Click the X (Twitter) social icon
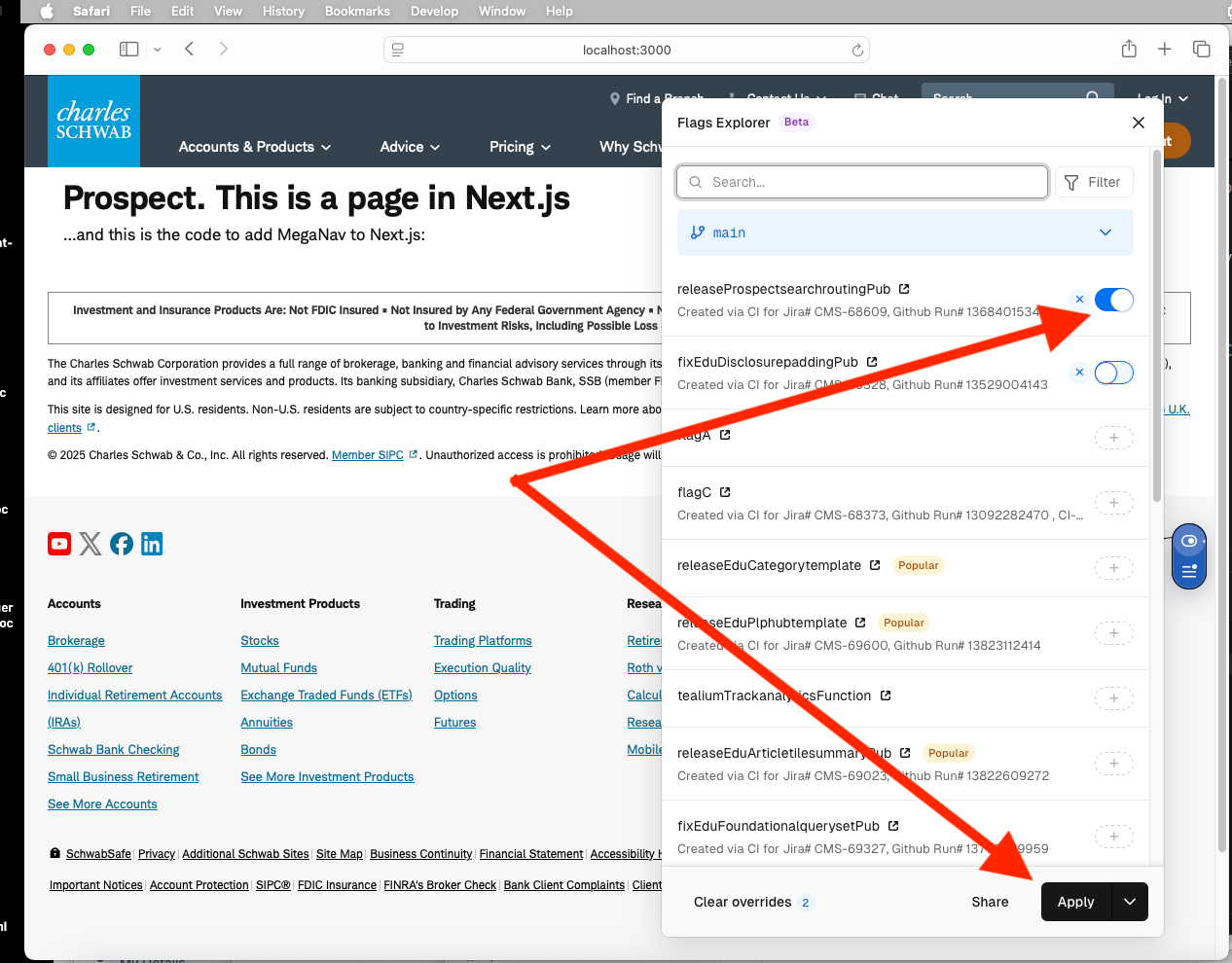The height and width of the screenshot is (963, 1232). click(91, 544)
